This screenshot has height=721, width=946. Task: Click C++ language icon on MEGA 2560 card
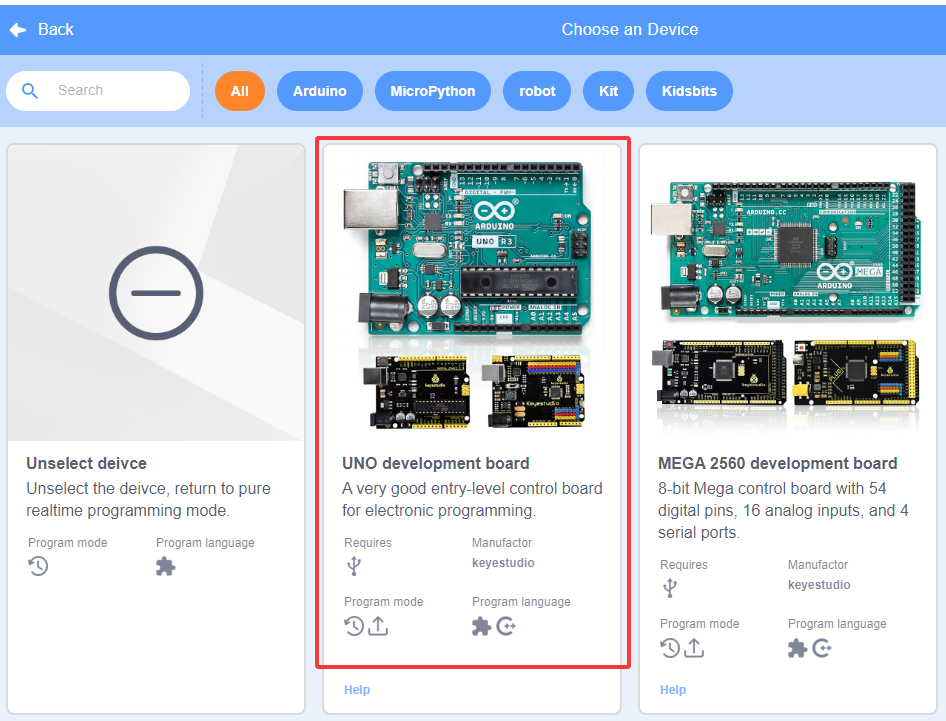pos(822,648)
